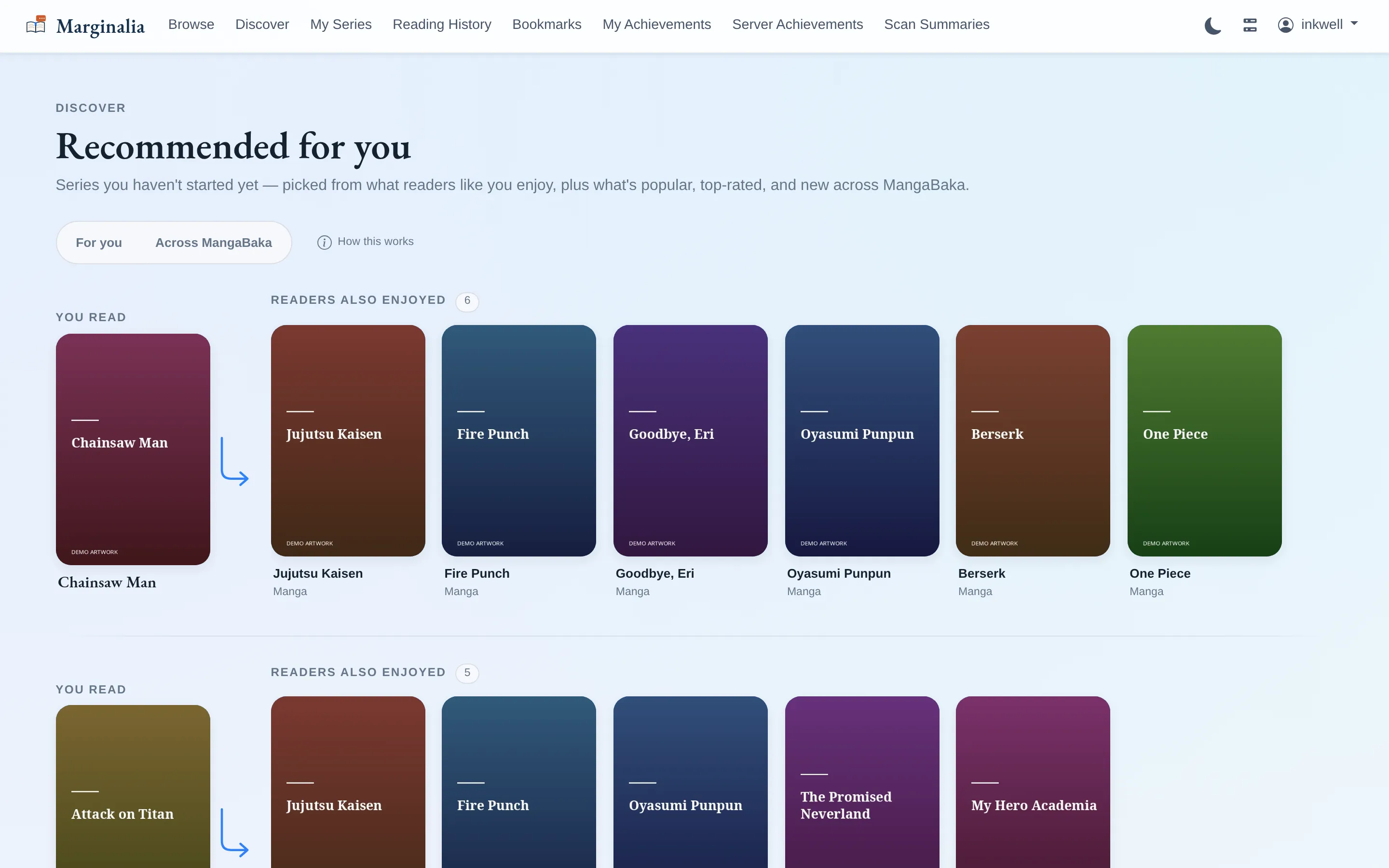Click Chainsaw Man title below cover
Image resolution: width=1389 pixels, height=868 pixels.
[107, 582]
